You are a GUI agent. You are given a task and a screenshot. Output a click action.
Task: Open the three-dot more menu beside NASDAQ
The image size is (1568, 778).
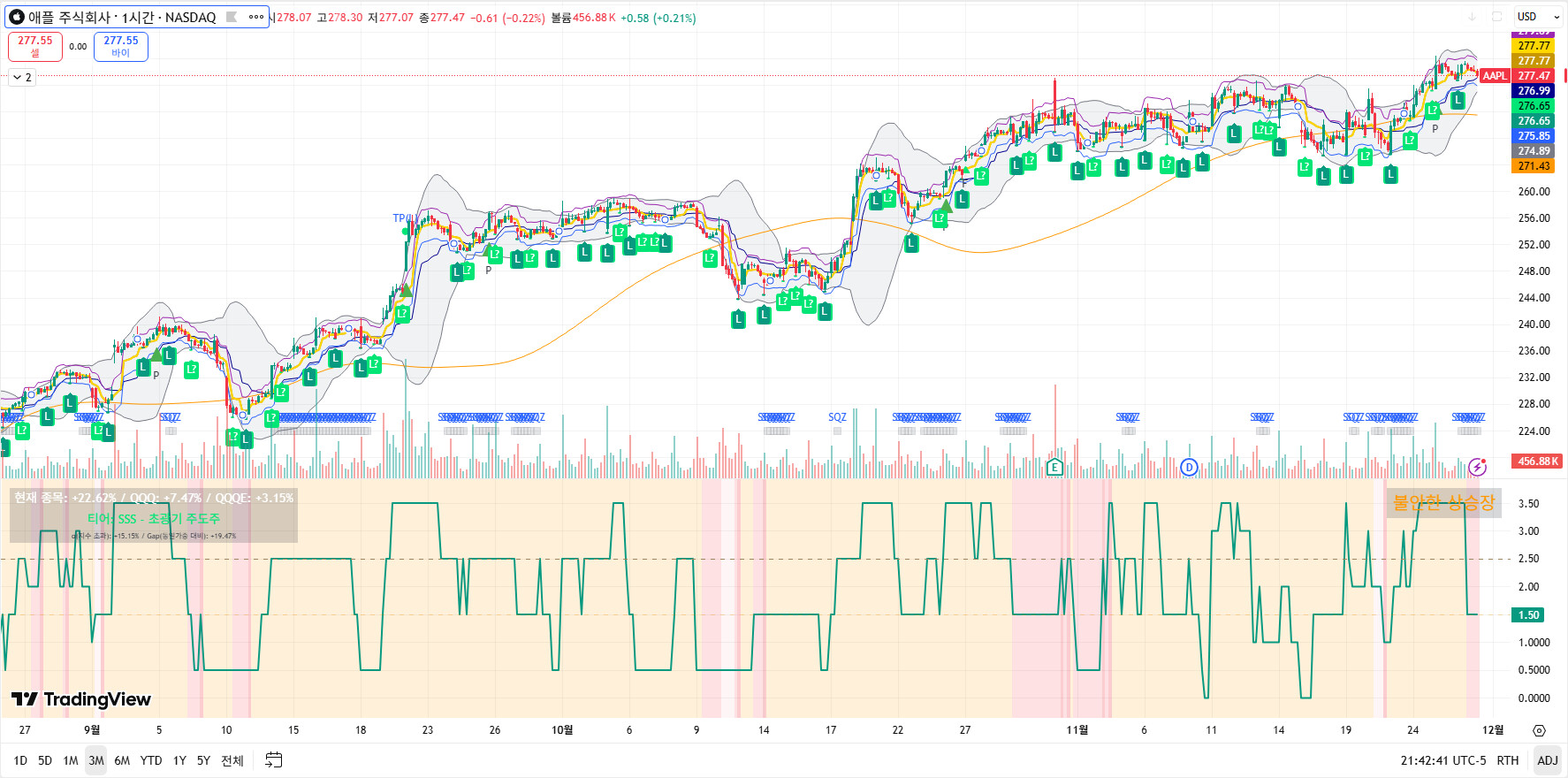click(256, 17)
